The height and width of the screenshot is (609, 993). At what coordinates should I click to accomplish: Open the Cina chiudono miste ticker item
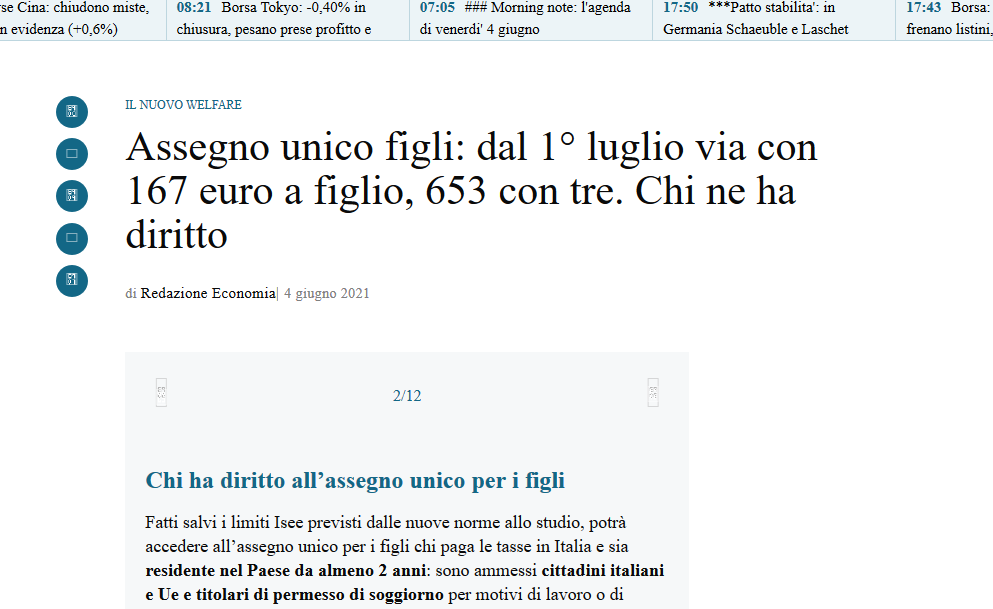coord(75,19)
